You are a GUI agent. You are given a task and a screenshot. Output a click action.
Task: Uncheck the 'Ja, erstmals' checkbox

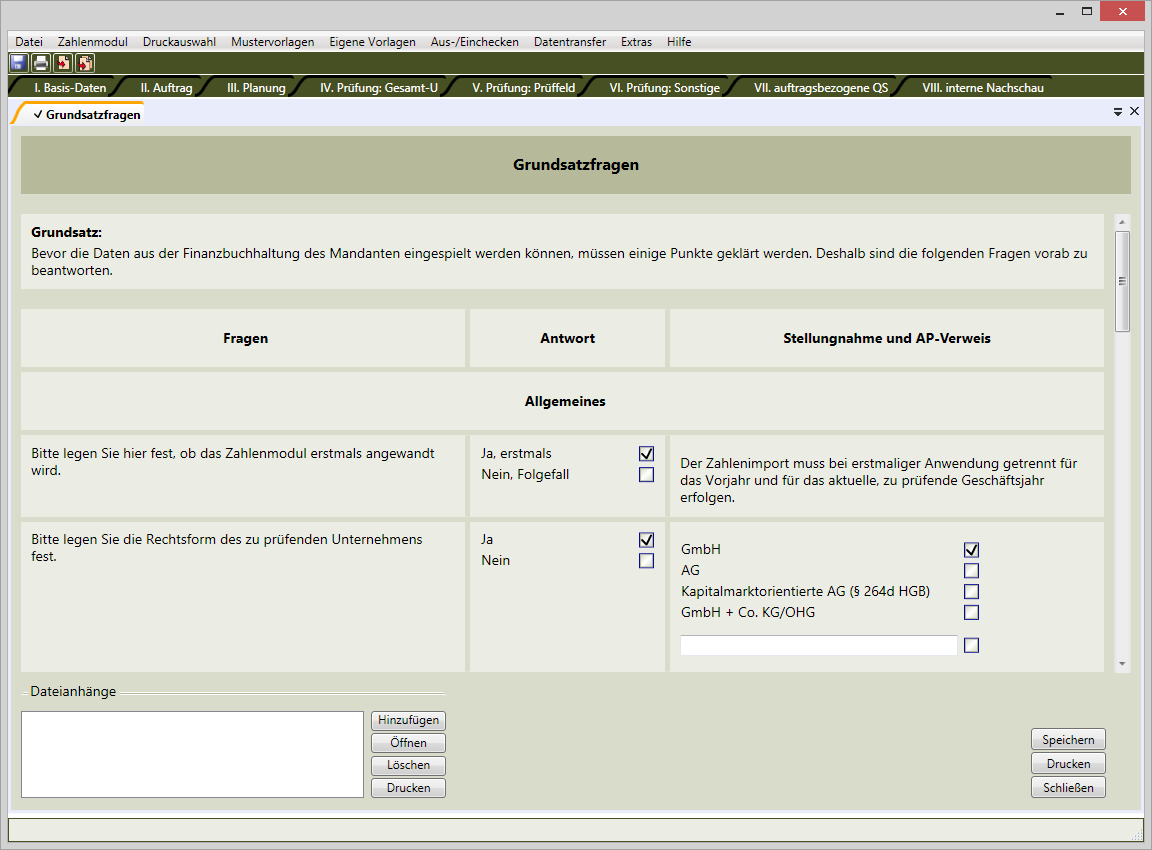646,454
